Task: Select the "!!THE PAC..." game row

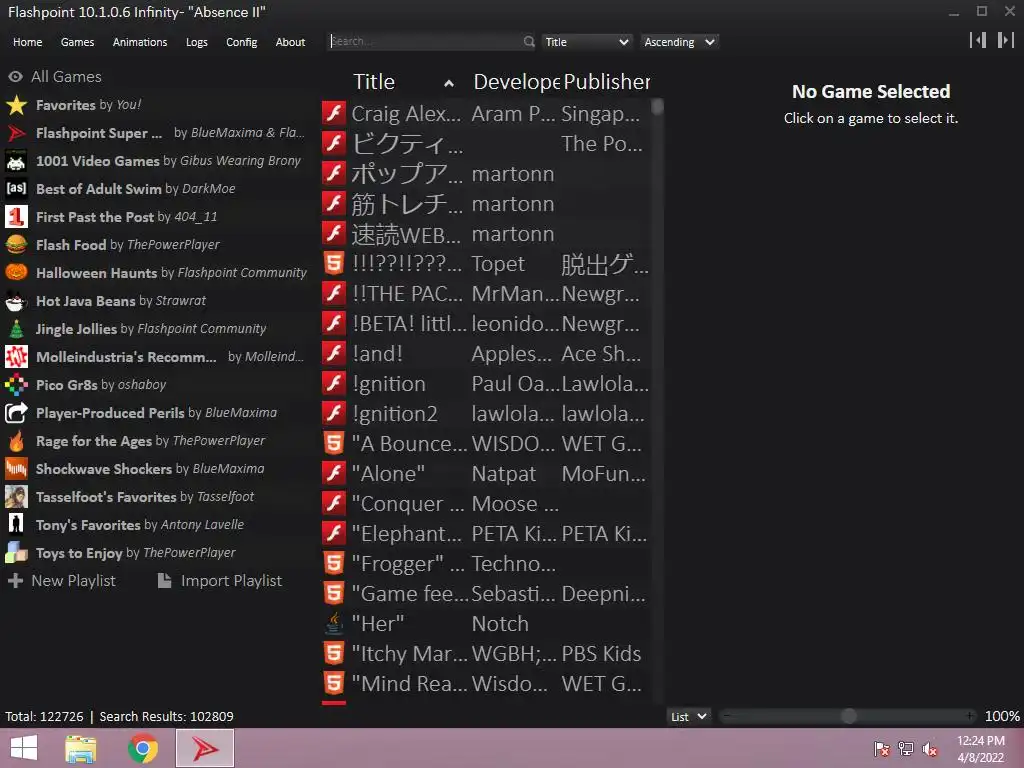Action: [486, 294]
